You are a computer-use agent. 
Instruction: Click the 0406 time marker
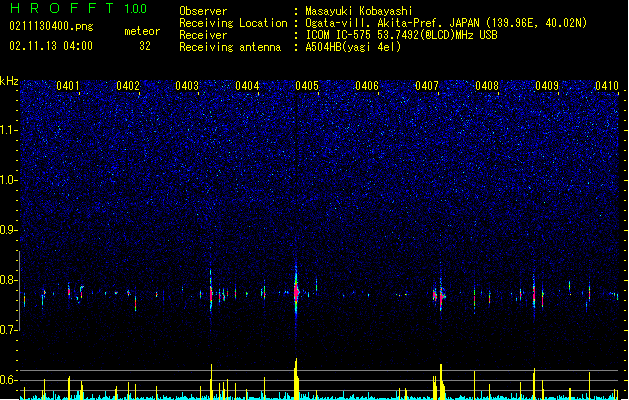367,86
